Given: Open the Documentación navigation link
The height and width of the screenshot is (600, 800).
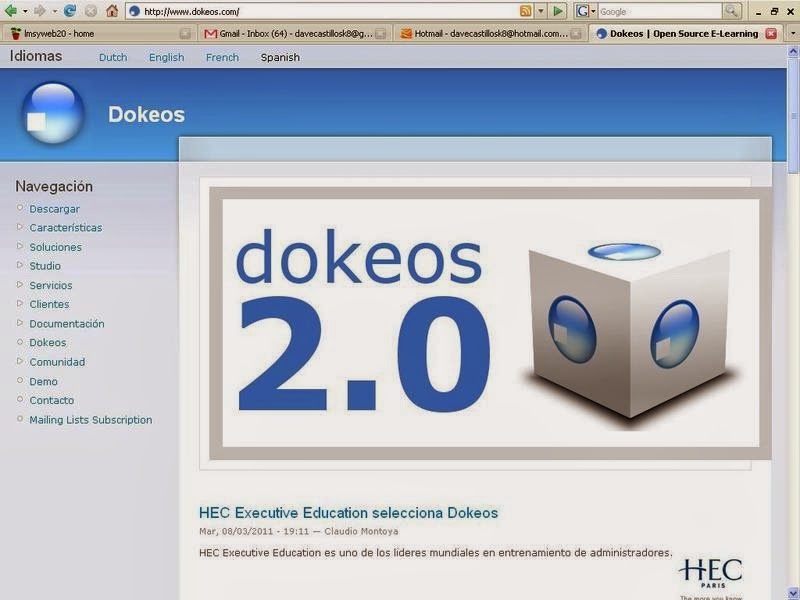Looking at the screenshot, I should point(66,323).
